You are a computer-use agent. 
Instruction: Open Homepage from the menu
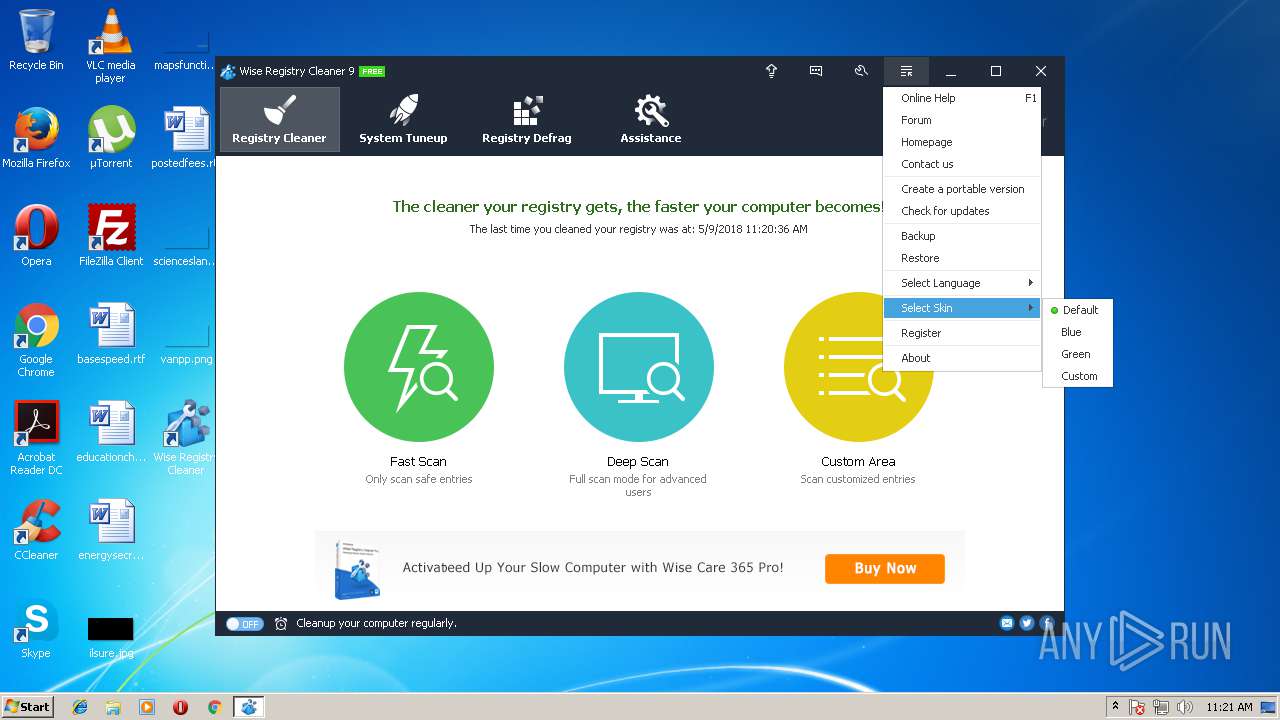[x=962, y=142]
